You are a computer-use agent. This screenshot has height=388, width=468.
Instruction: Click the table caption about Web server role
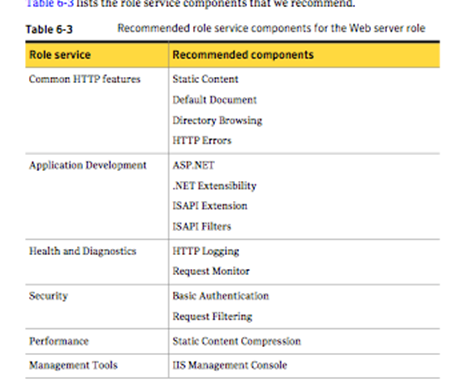271,28
